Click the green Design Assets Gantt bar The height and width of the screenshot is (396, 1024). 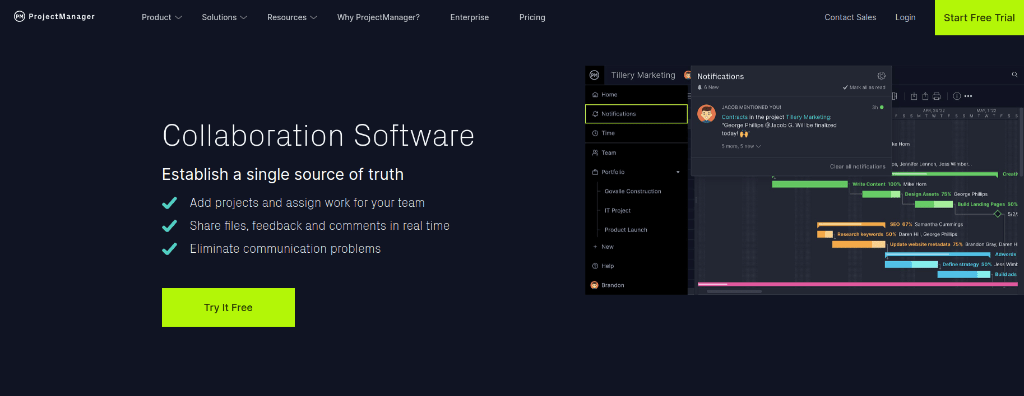tap(881, 194)
